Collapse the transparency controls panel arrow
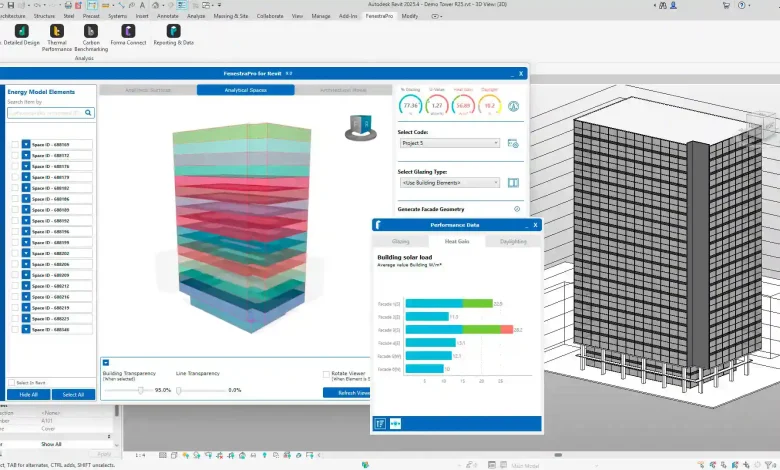The height and width of the screenshot is (470, 780). pyautogui.click(x=105, y=363)
